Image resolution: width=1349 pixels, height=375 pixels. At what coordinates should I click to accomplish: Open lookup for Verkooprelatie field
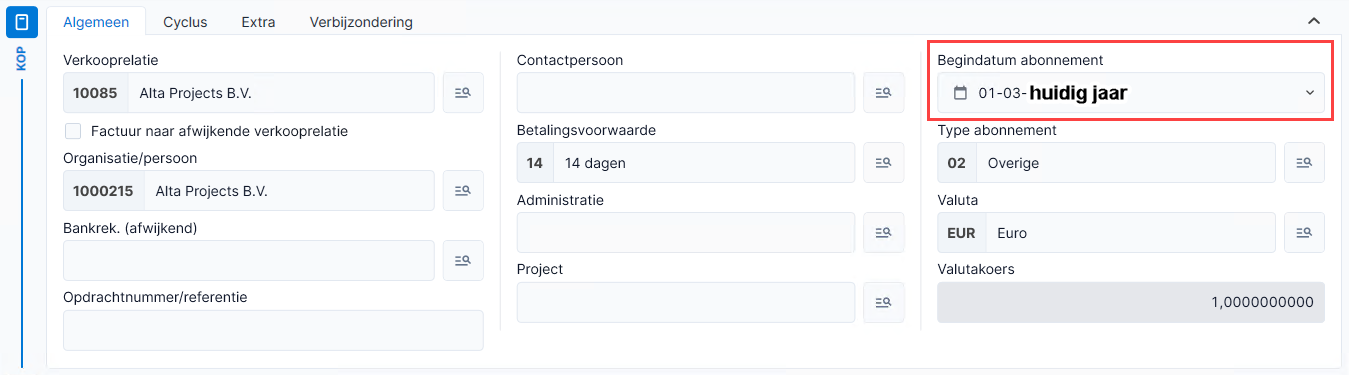(463, 92)
